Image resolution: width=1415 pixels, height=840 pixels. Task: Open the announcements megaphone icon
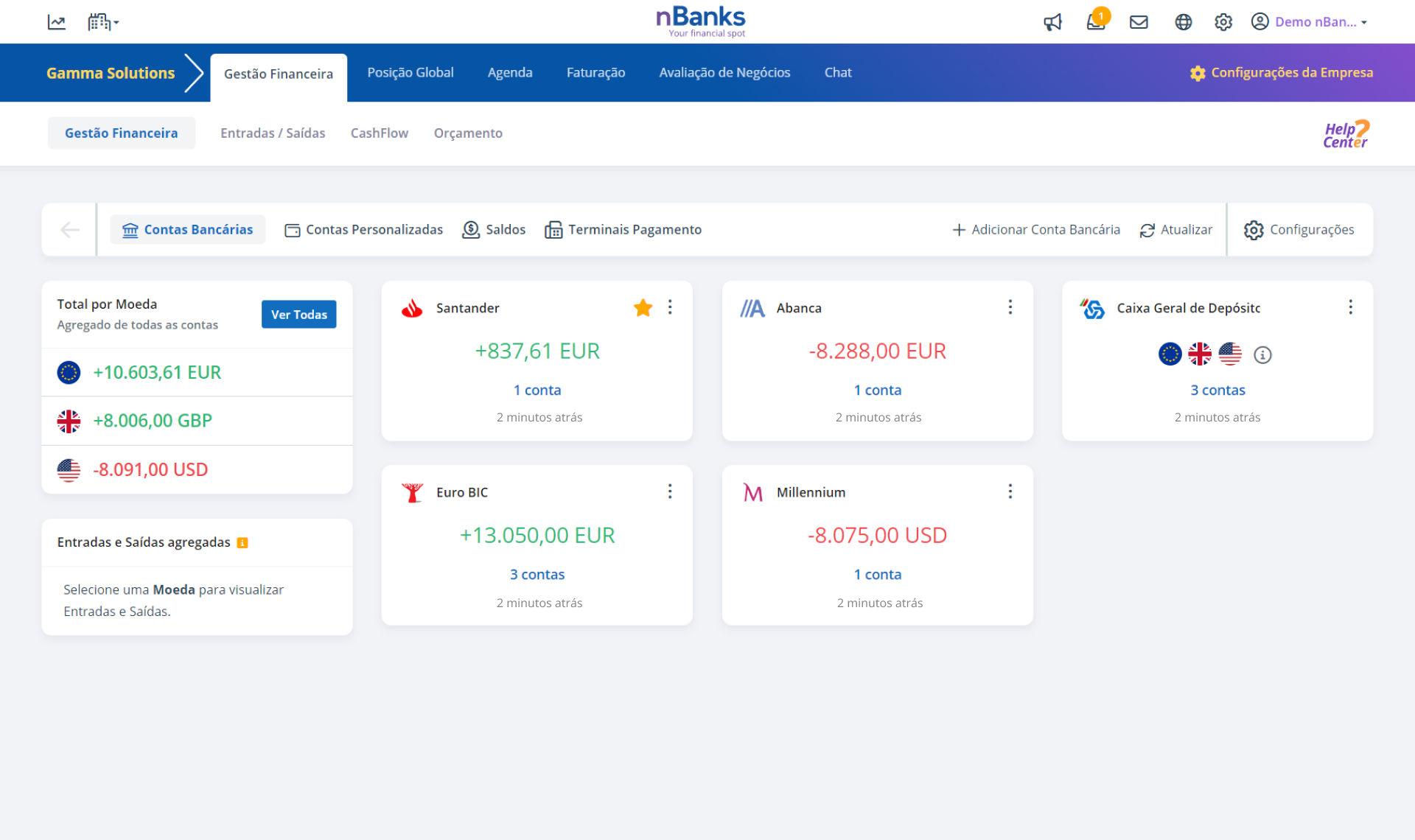1052,22
